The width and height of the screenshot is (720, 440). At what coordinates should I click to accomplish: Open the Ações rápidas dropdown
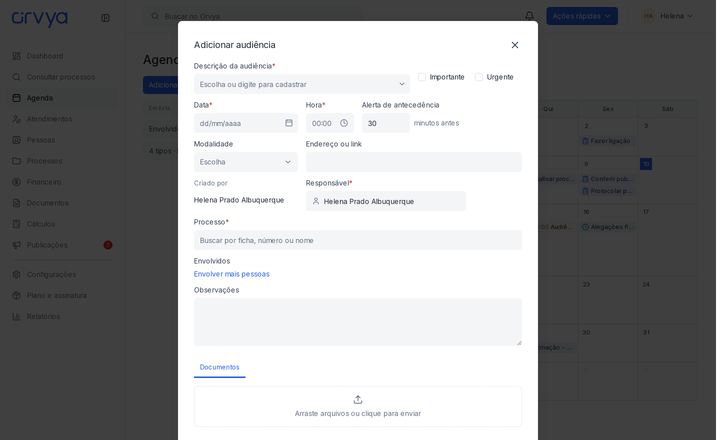[x=581, y=16]
